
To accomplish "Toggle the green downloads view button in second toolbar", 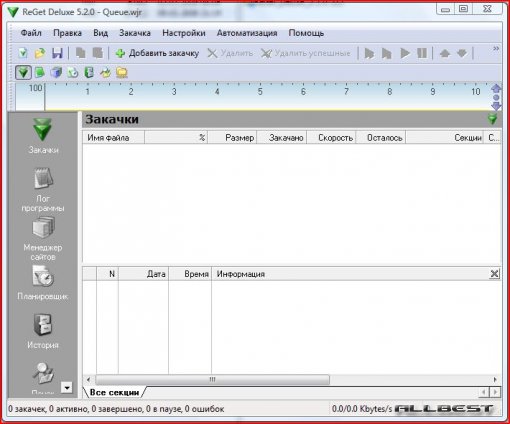I will pos(23,72).
